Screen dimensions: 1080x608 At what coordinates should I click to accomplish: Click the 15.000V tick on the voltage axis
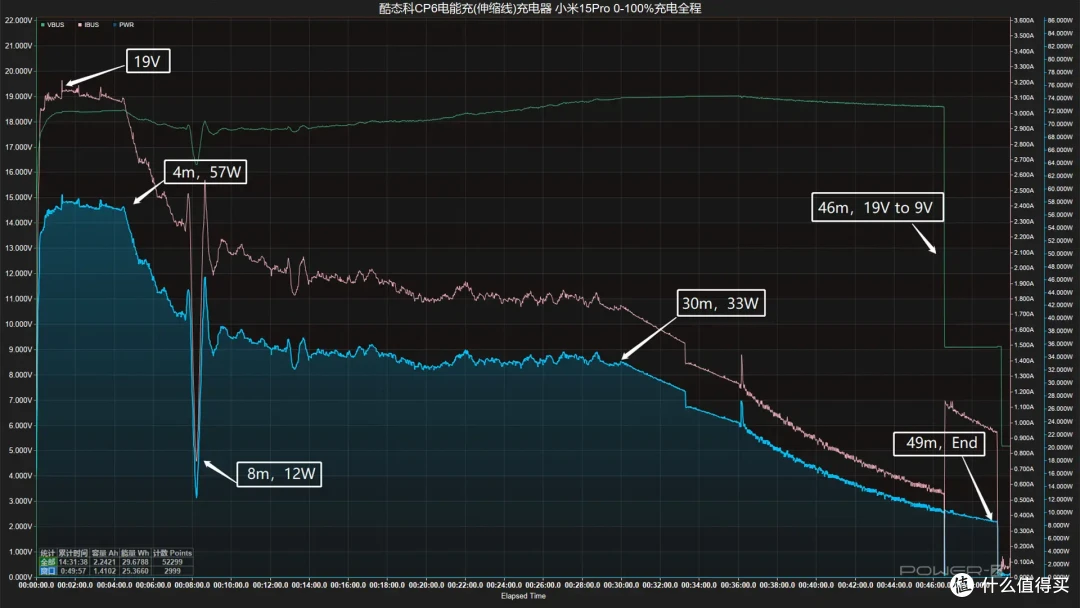tap(19, 198)
